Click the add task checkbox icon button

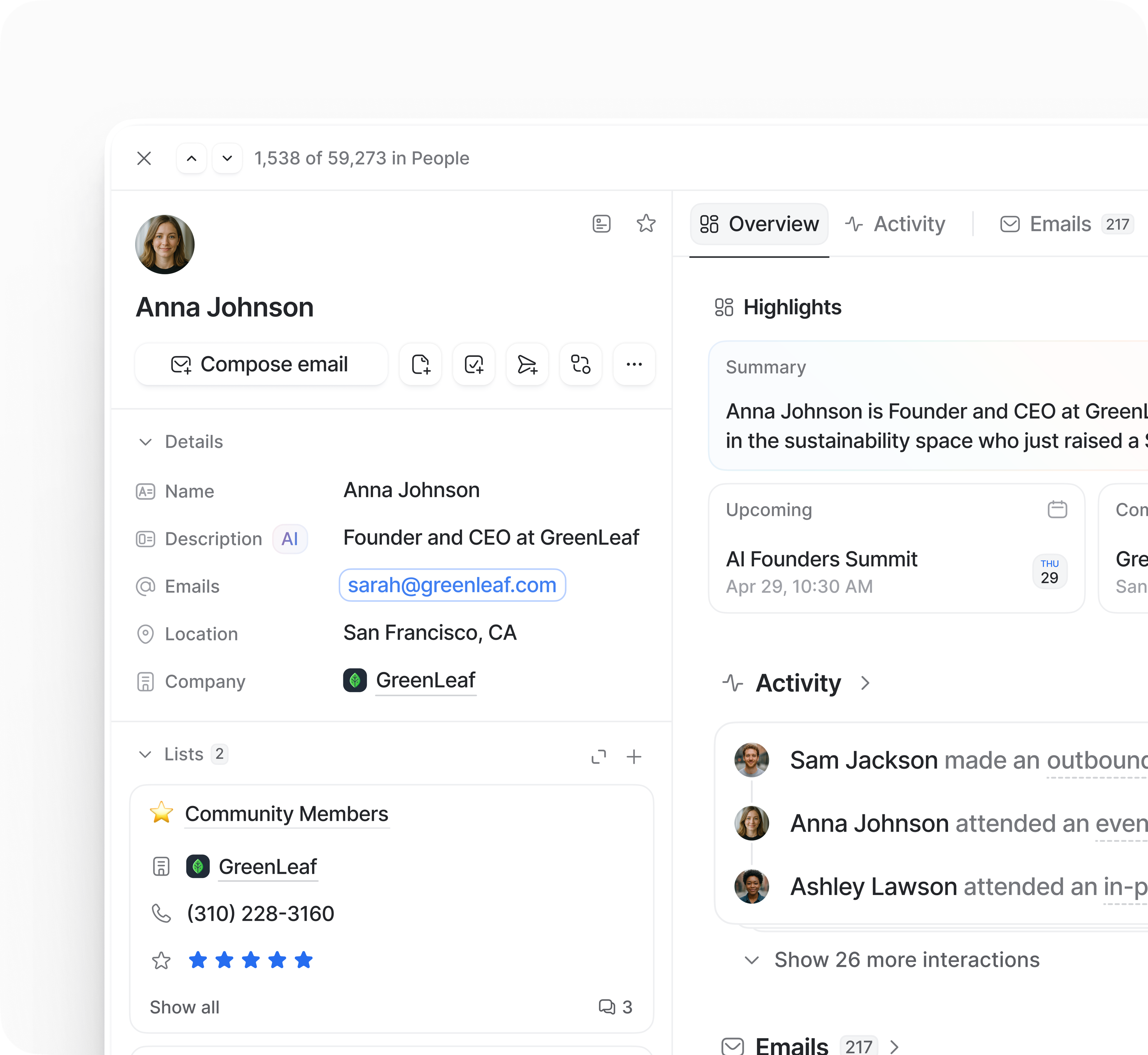tap(474, 364)
